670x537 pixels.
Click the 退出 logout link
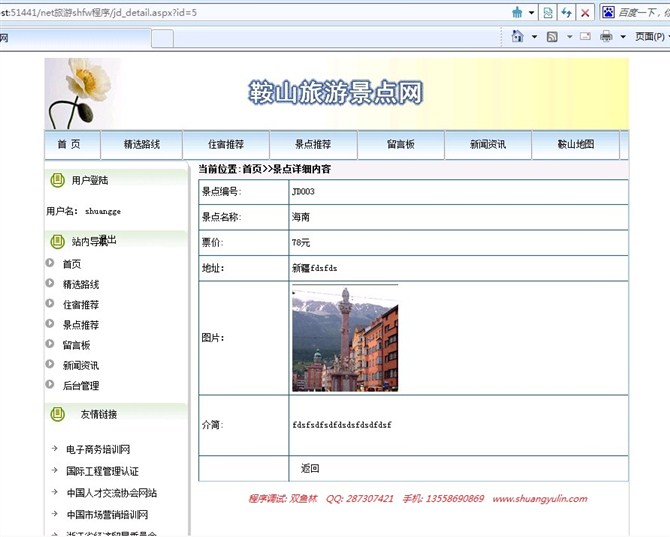tap(108, 240)
